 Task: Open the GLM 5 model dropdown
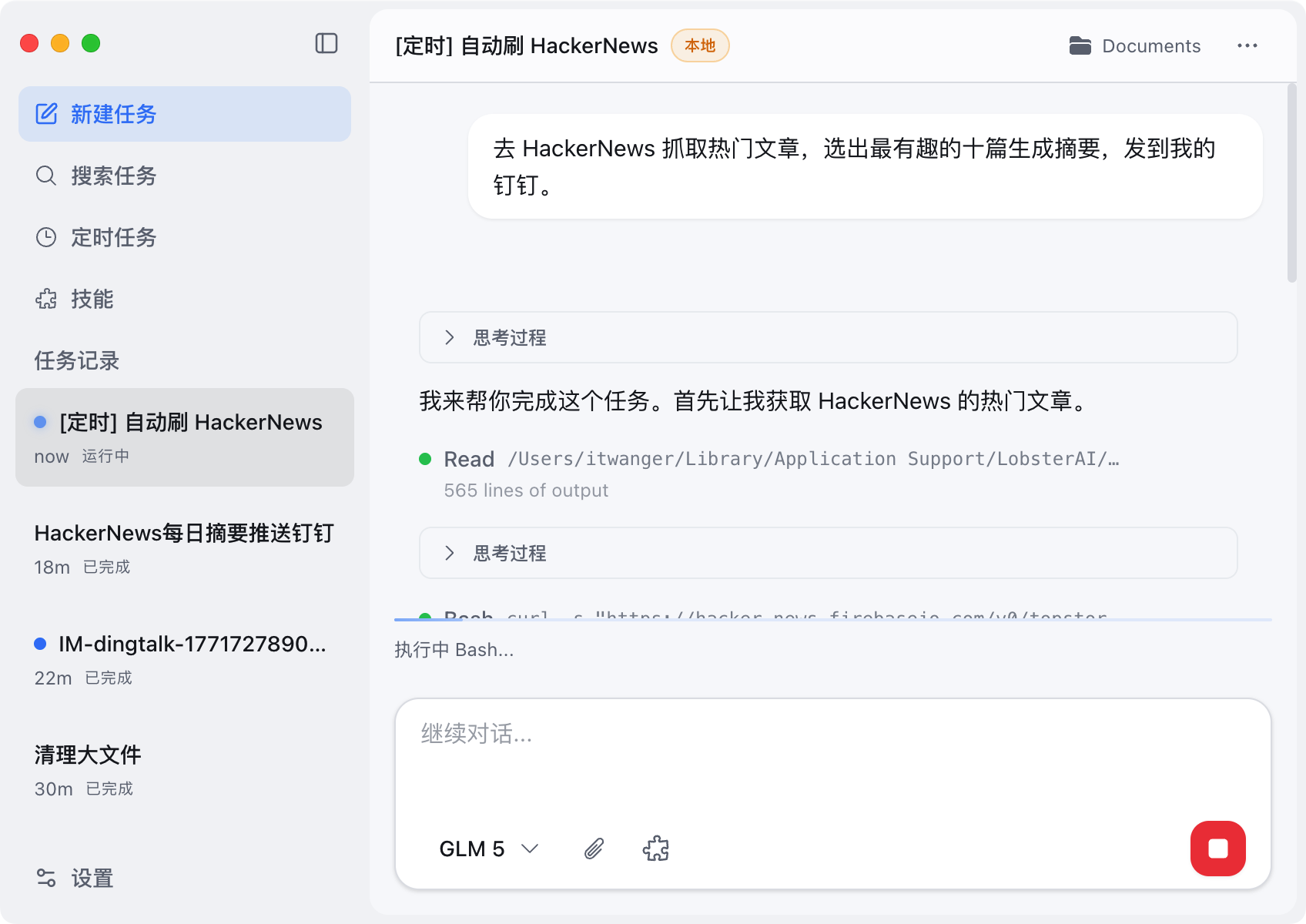coord(488,849)
